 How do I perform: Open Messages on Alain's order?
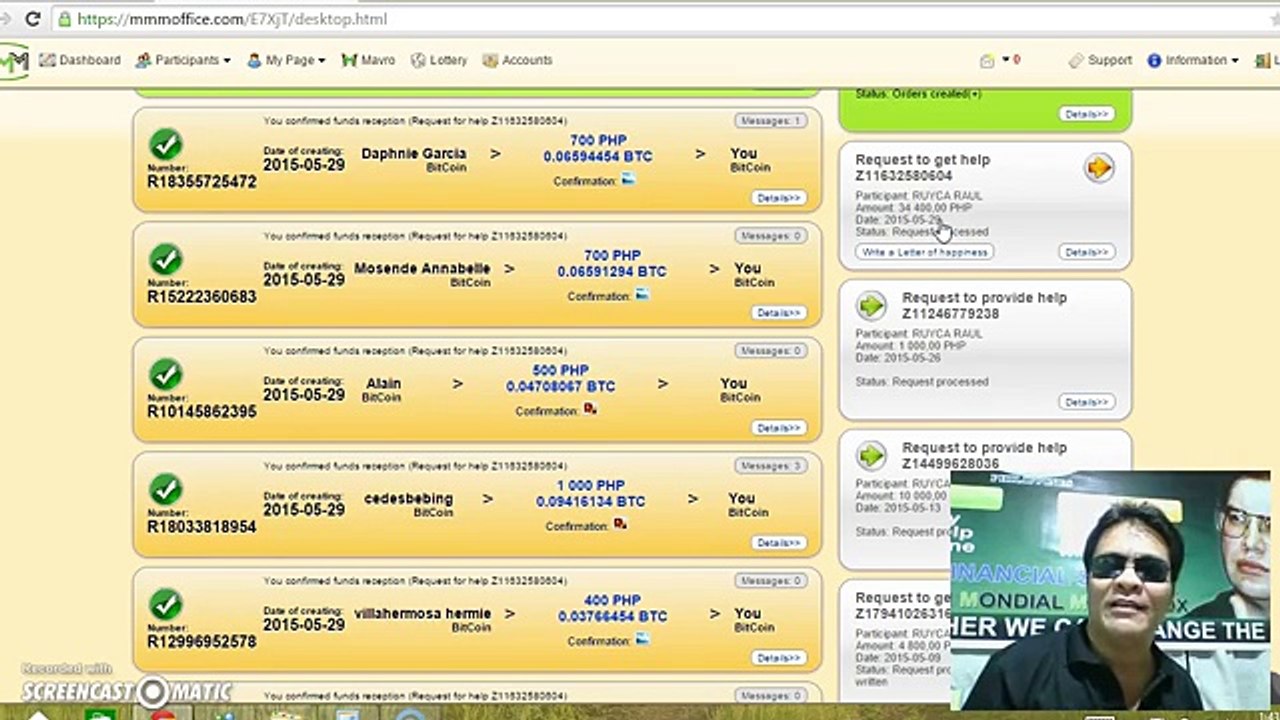point(770,351)
